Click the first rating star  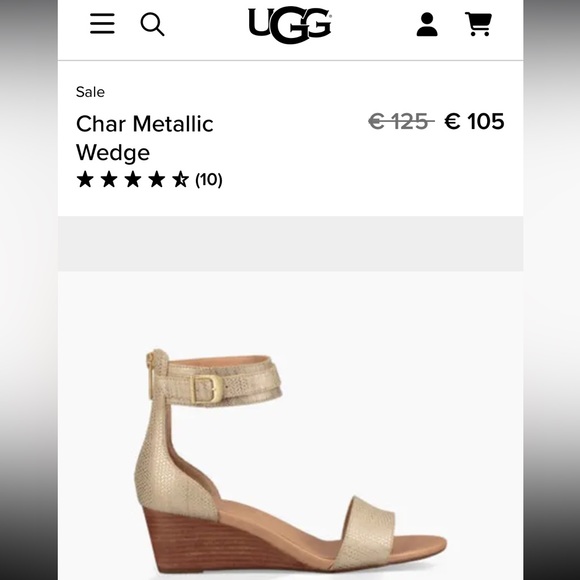[x=85, y=179]
